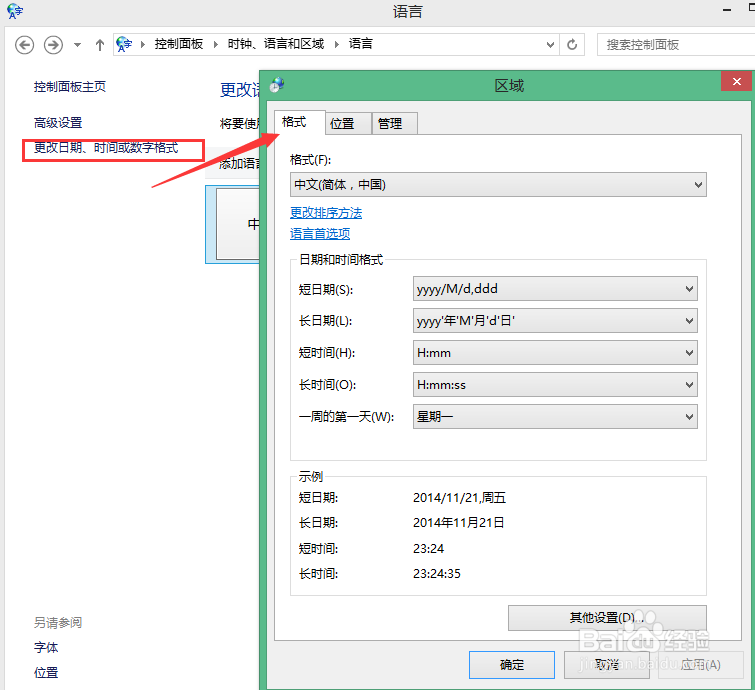Close the 区域 dialog
Screen dimensions: 755x690
pos(736,81)
